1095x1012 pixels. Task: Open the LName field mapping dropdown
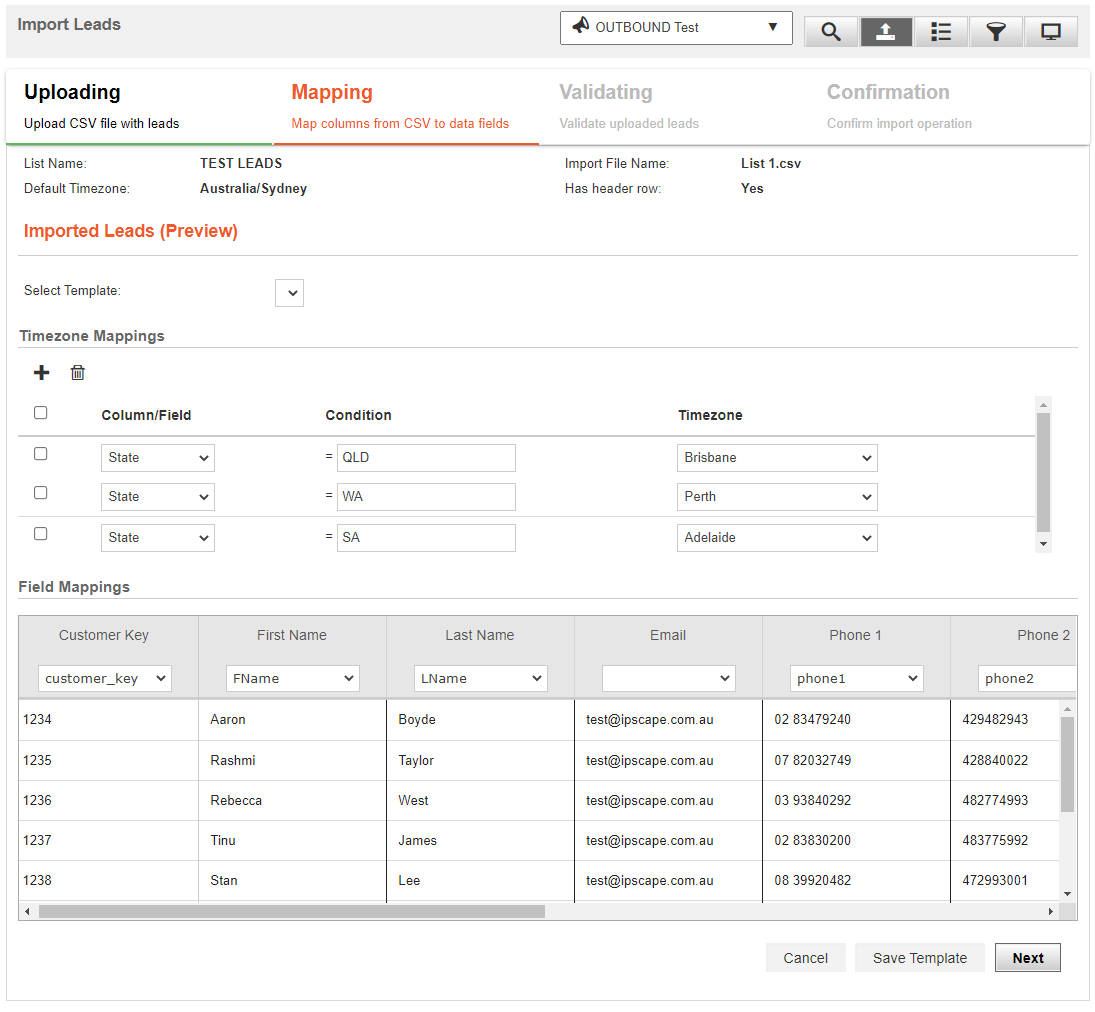[x=480, y=678]
